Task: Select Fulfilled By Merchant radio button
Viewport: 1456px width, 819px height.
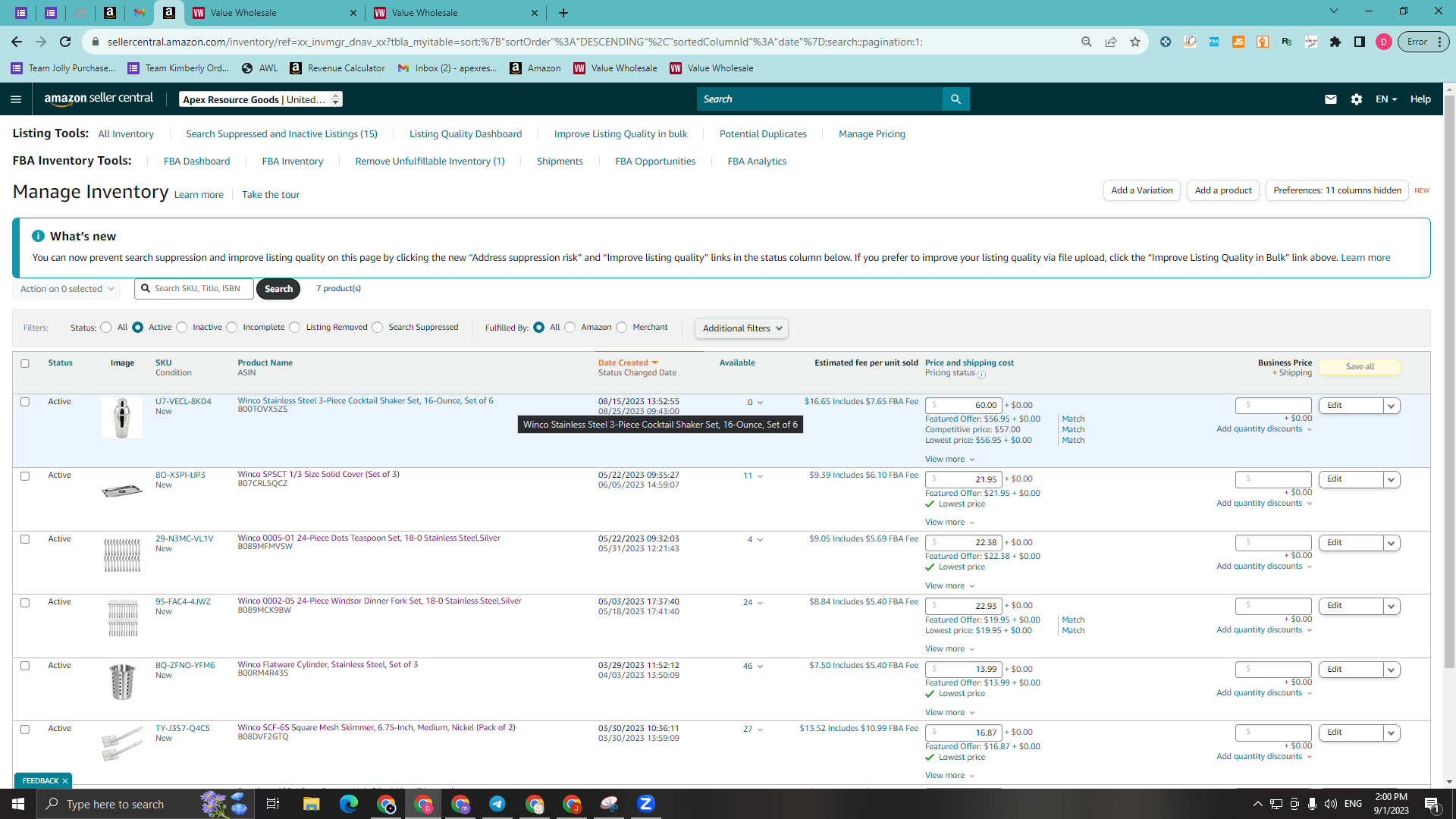Action: pos(622,328)
